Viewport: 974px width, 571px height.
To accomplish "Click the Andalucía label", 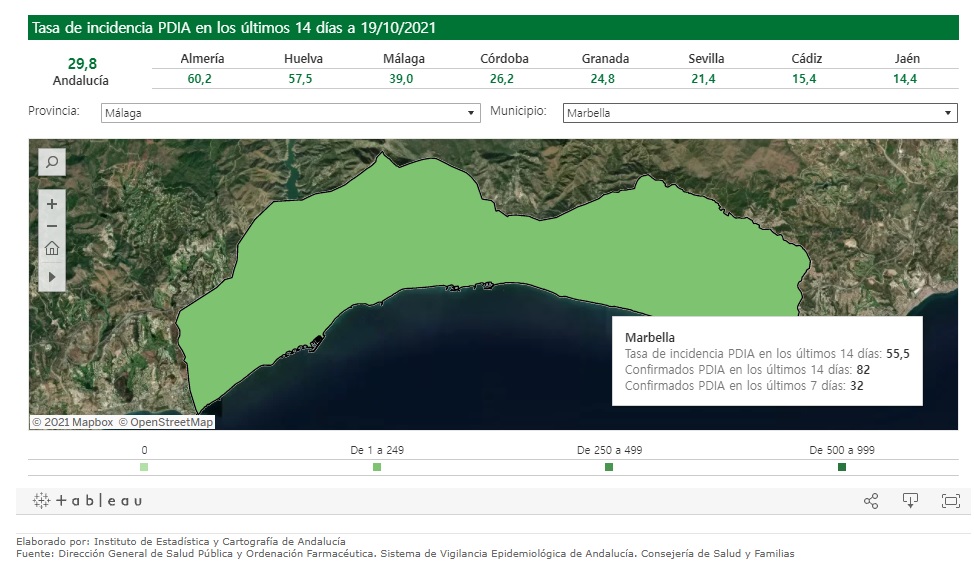I will [81, 81].
